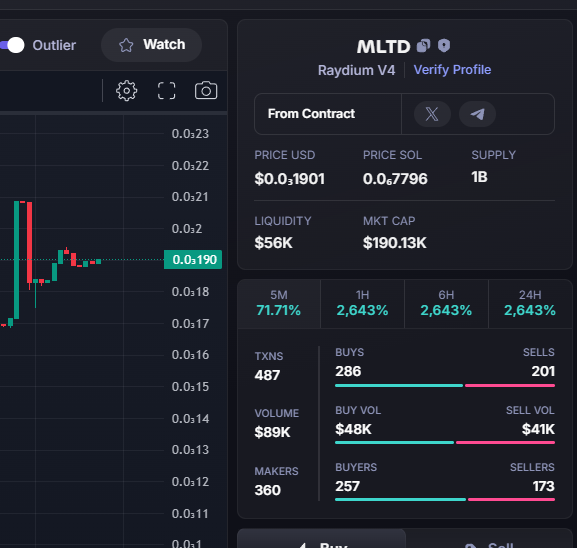577x548 pixels.
Task: Select the 1H timeframe tab
Action: point(362,304)
